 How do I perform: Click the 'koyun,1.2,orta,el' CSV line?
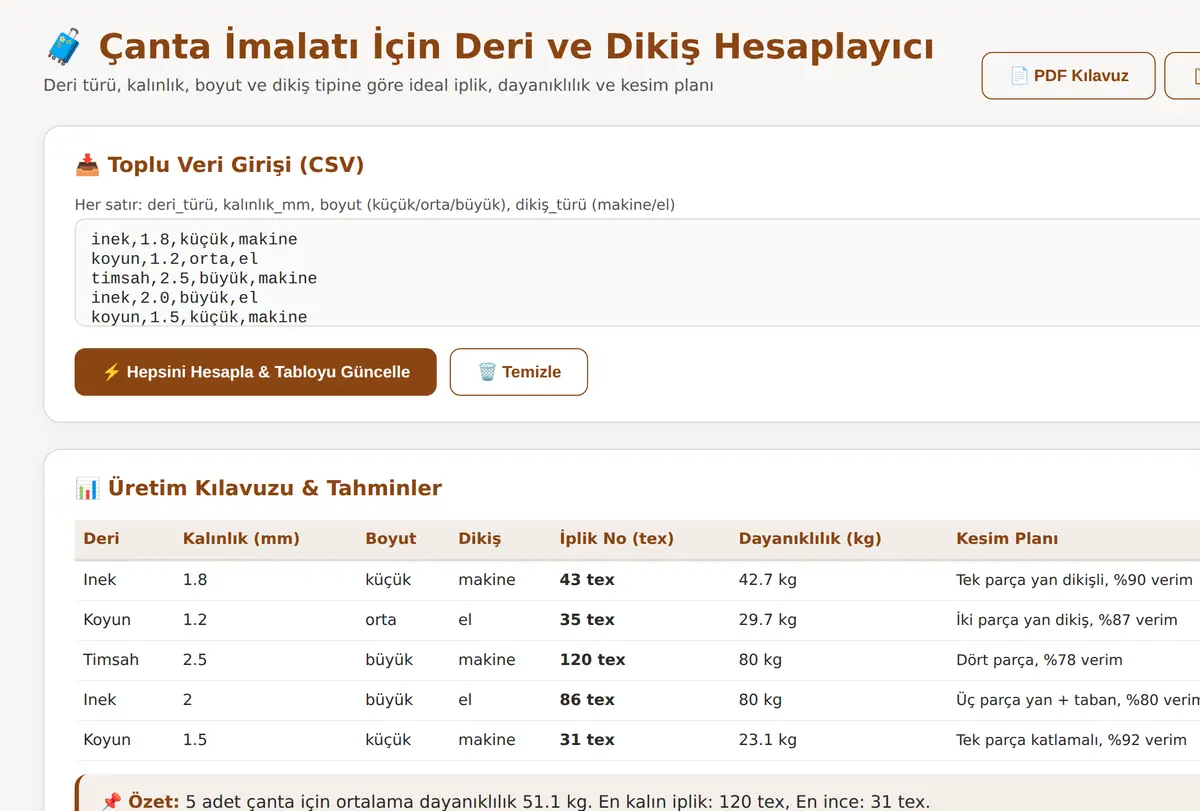tap(175, 259)
